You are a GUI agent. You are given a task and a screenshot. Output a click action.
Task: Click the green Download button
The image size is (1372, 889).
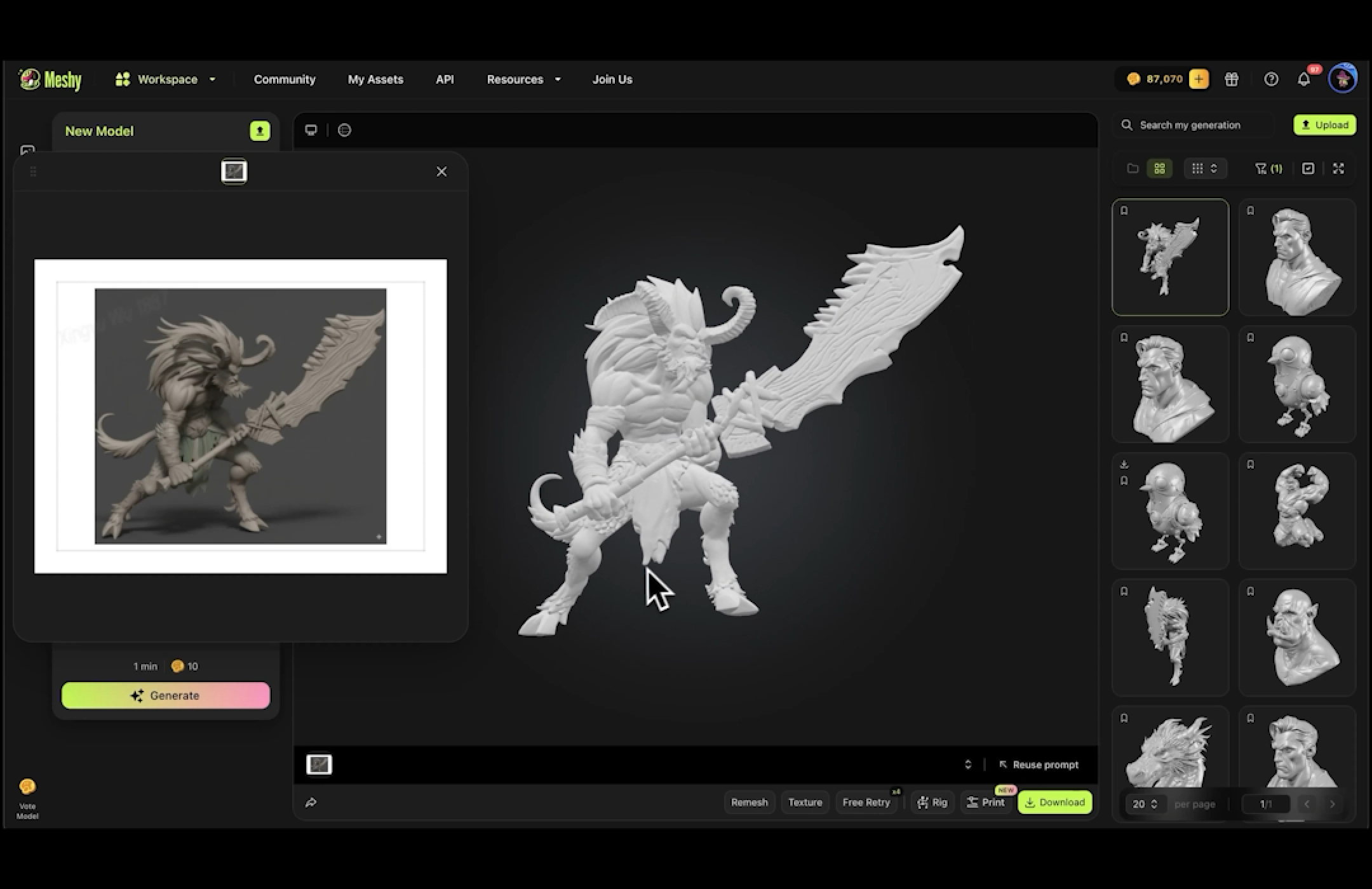point(1054,802)
